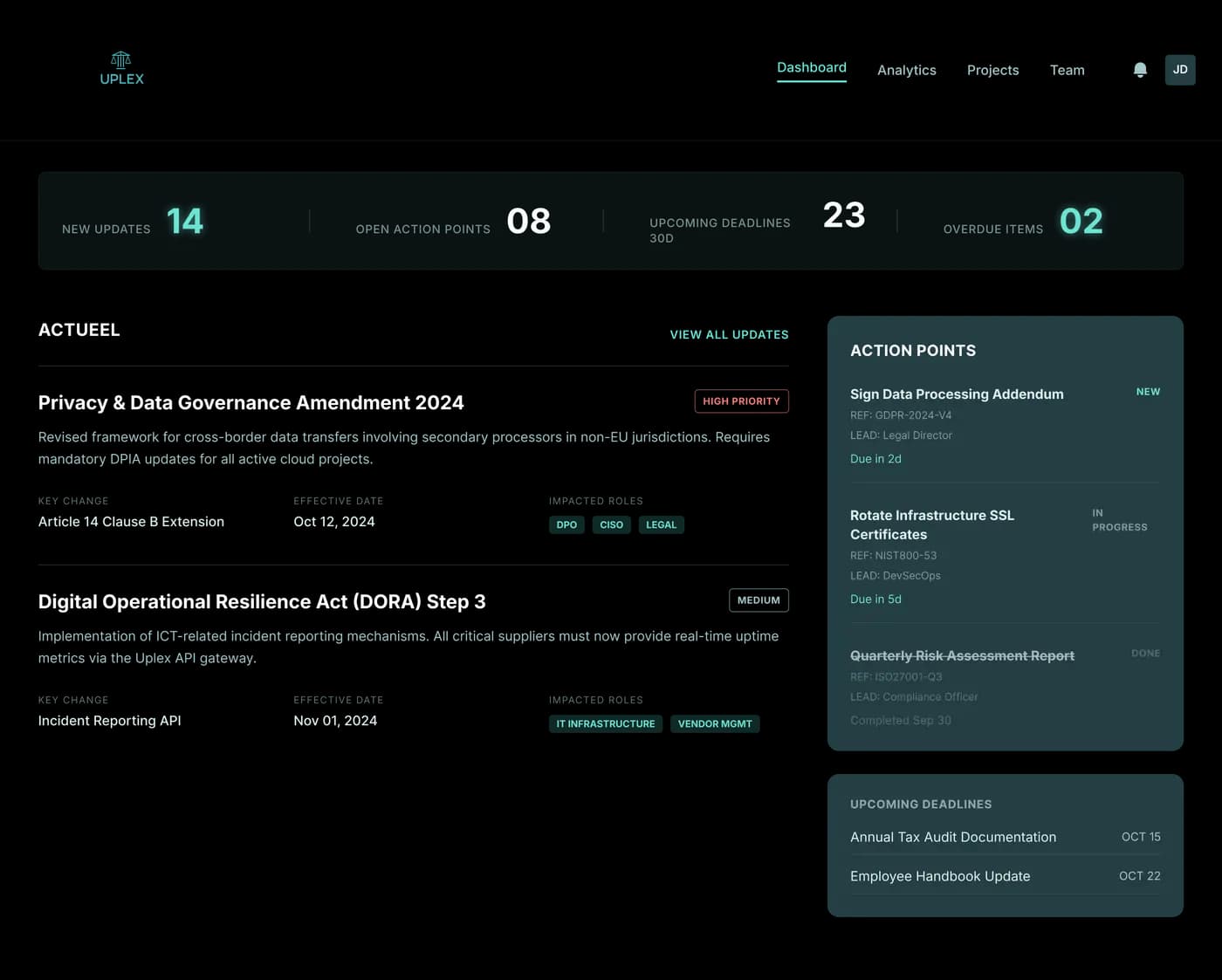
Task: Click LEAD: DevSecOps text
Action: [896, 576]
